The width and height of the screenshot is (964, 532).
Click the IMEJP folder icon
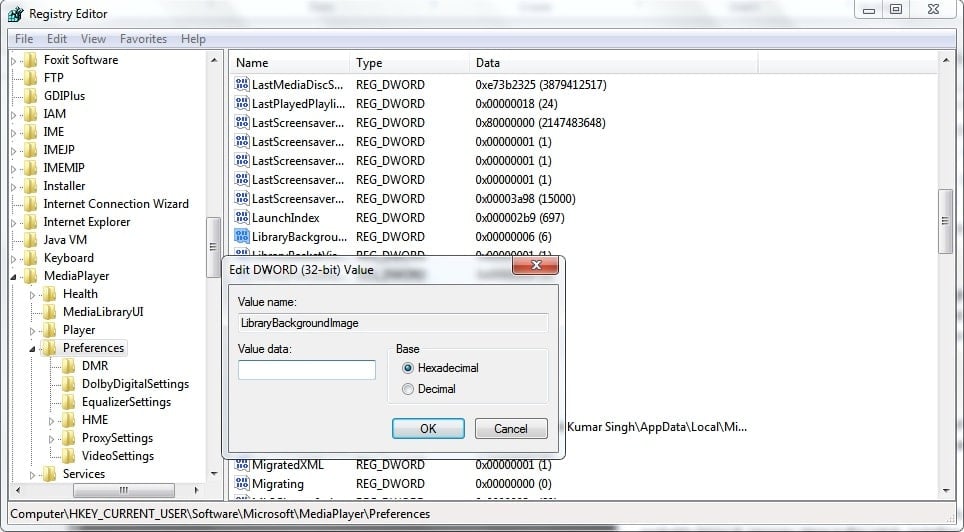[x=30, y=149]
